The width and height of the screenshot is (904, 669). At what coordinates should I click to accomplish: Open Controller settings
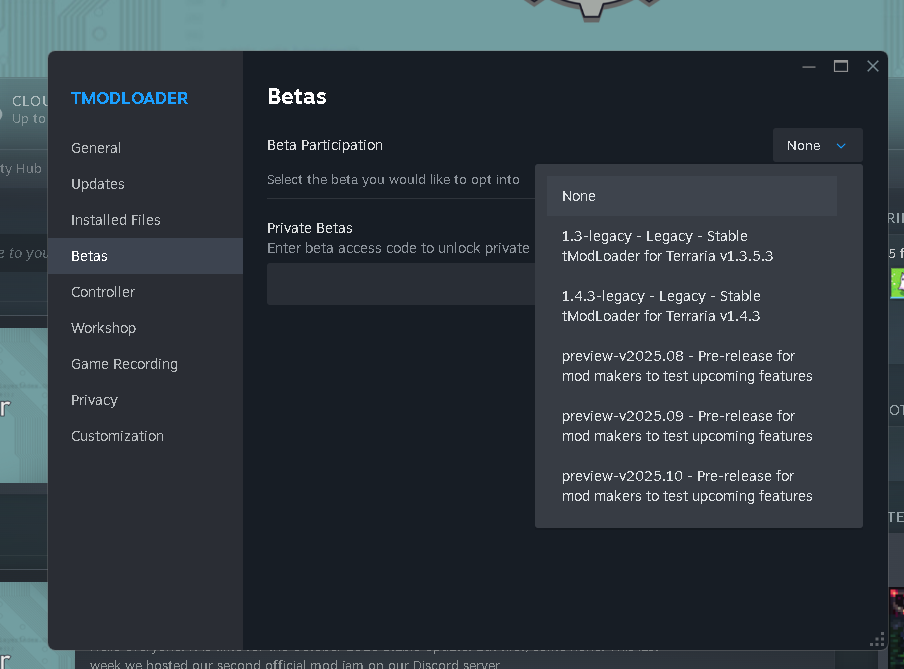click(x=103, y=292)
